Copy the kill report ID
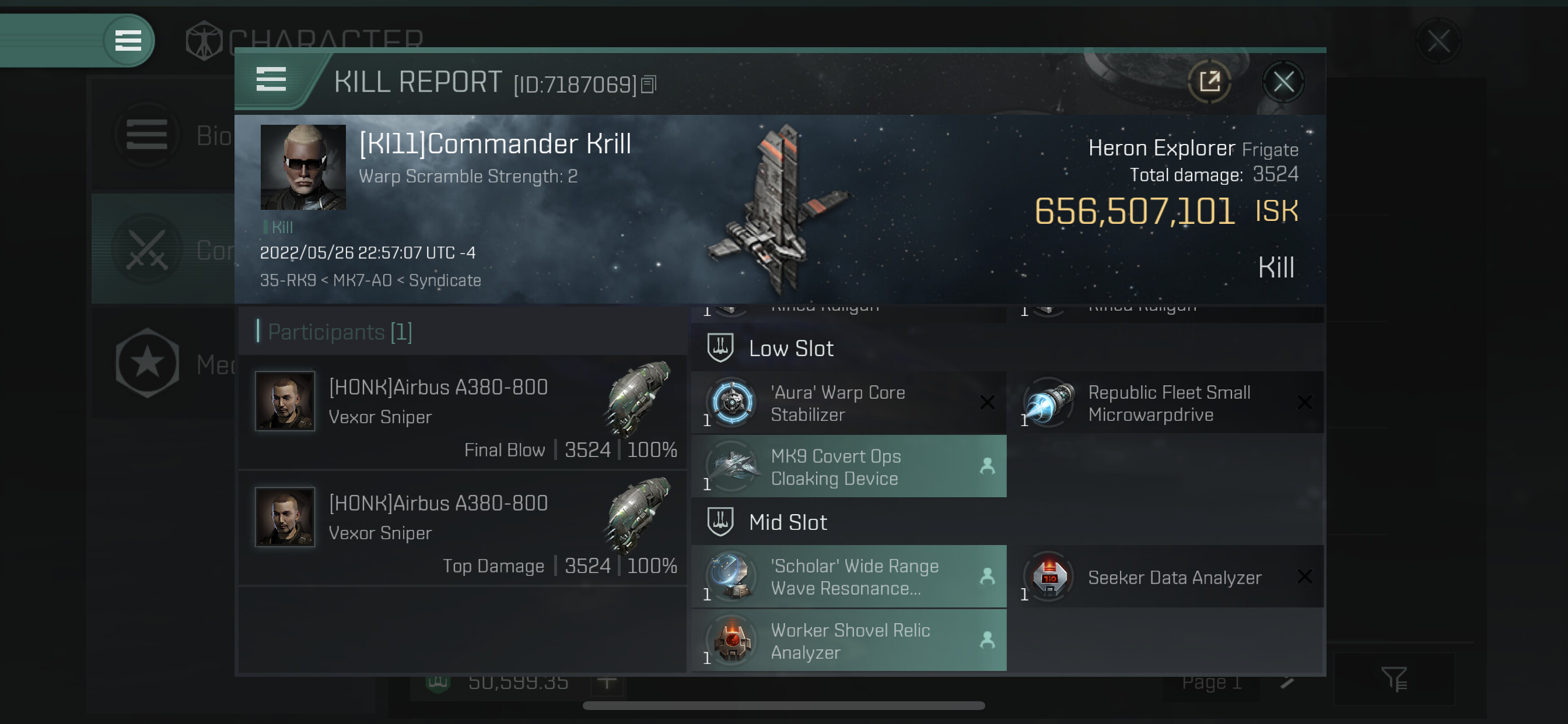1568x724 pixels. click(648, 85)
